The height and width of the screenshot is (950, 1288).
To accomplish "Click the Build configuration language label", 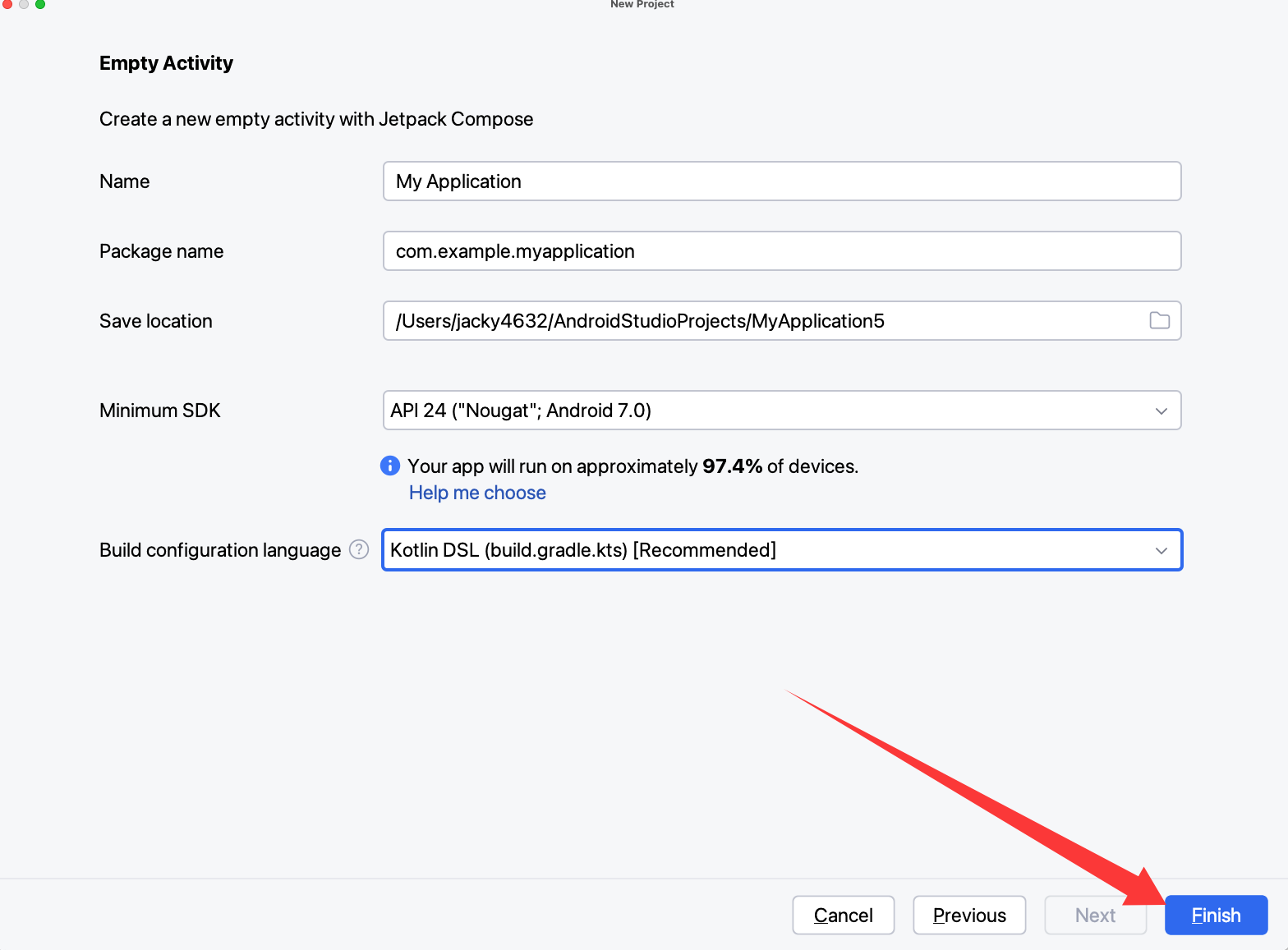I will pos(220,550).
